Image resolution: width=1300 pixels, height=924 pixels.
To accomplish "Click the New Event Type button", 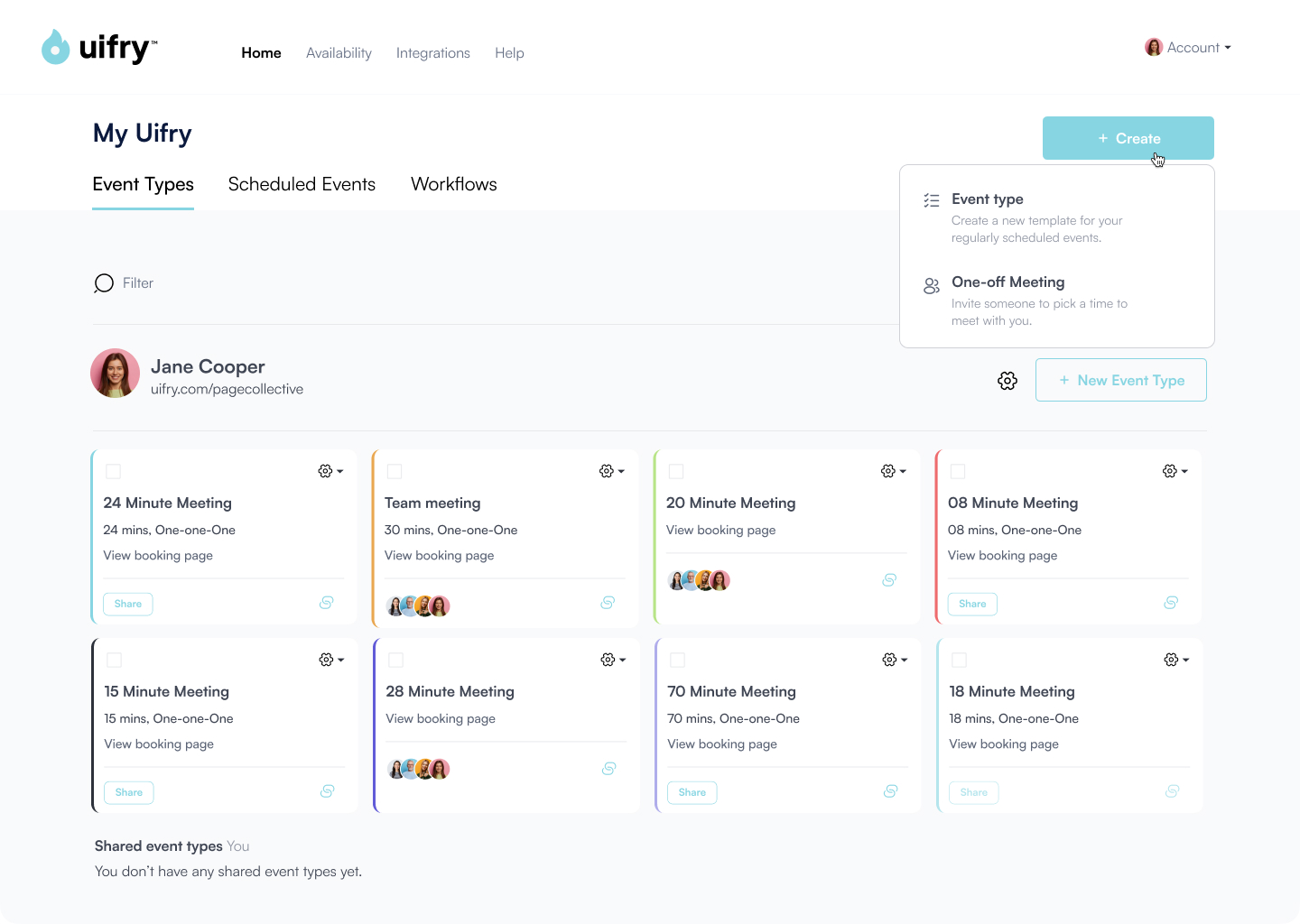I will point(1121,380).
